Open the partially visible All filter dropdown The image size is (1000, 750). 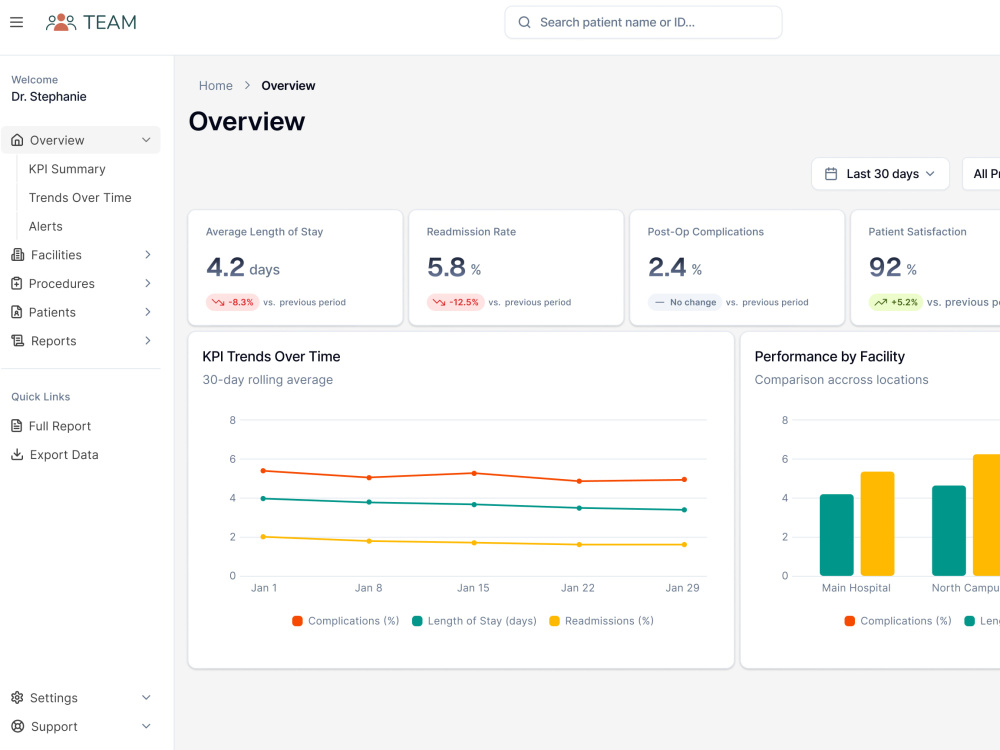coord(982,173)
